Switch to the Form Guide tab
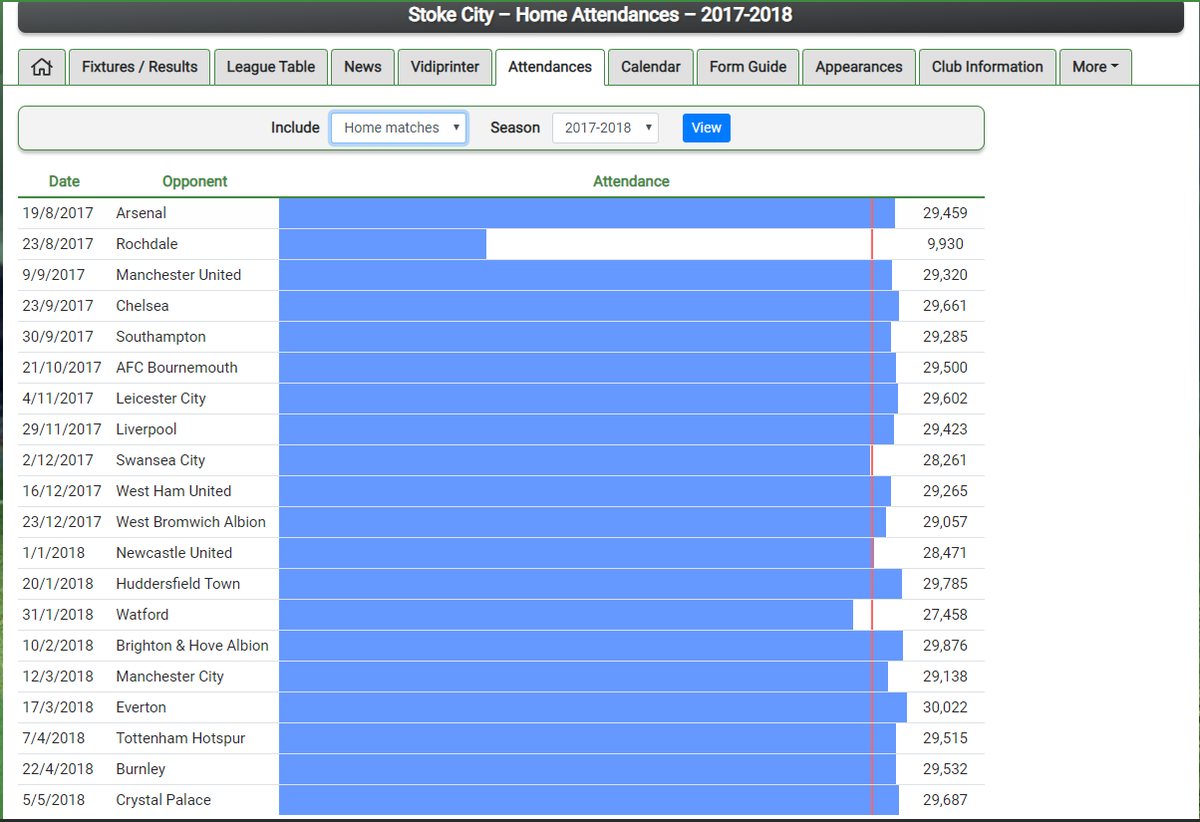Image resolution: width=1200 pixels, height=822 pixels. coord(748,67)
